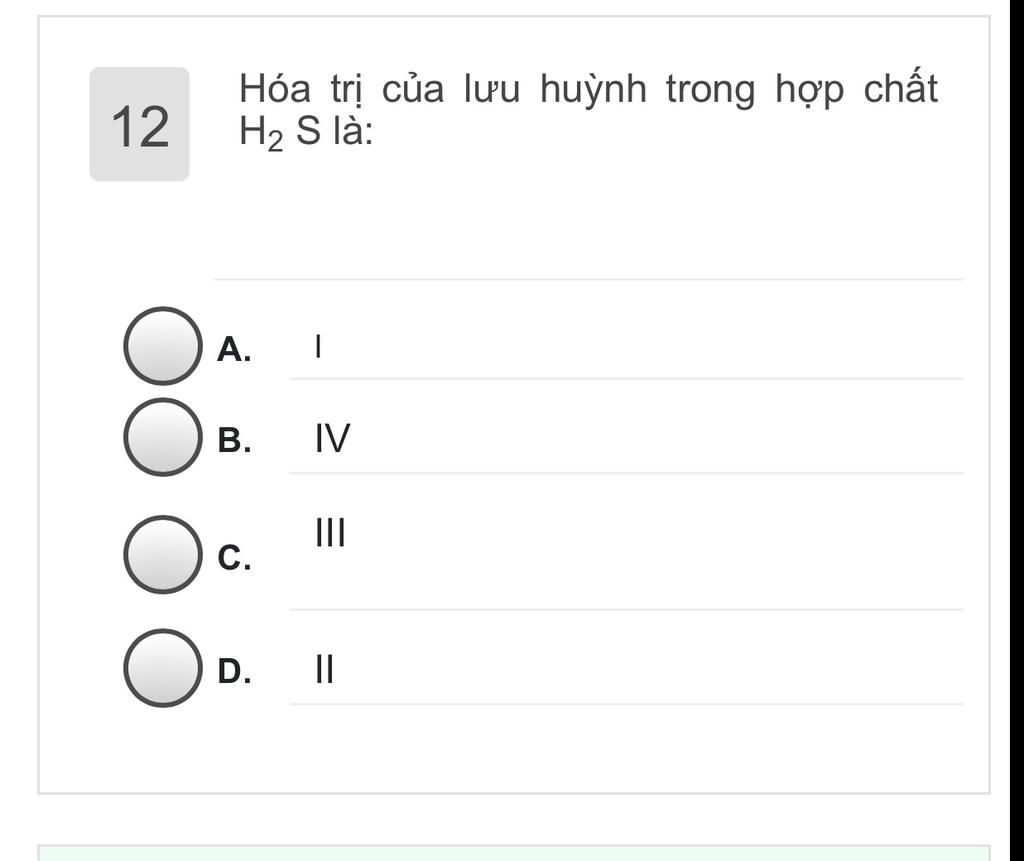Click the bold letter label 'A.'
This screenshot has height=861, width=1024.
click(x=234, y=349)
